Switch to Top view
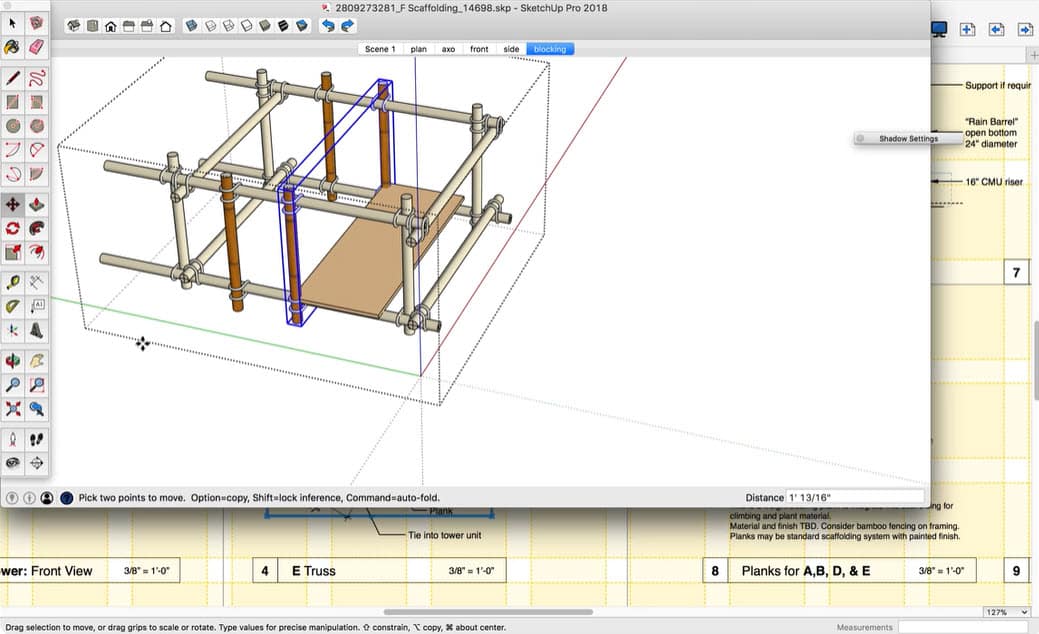The image size is (1039, 634). [x=92, y=26]
